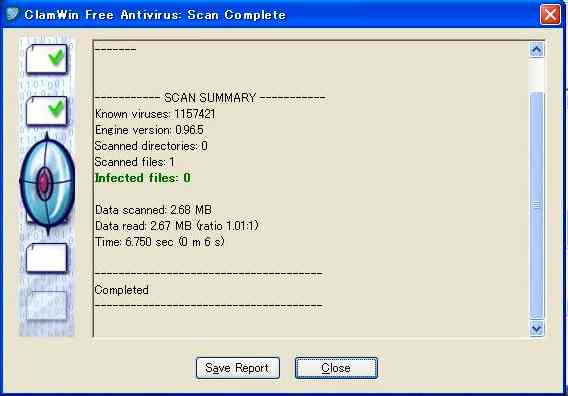
Task: Click the red X title bar button
Action: tap(550, 15)
